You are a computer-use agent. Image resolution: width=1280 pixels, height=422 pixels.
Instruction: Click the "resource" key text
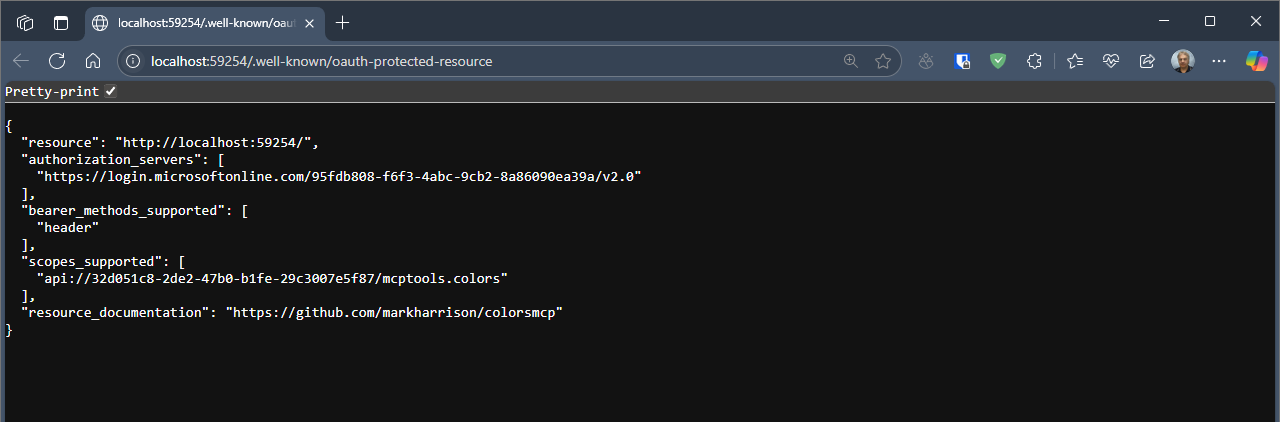click(x=60, y=142)
